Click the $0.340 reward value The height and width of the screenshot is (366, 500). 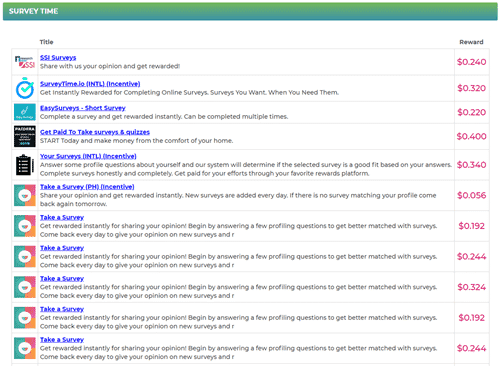471,165
